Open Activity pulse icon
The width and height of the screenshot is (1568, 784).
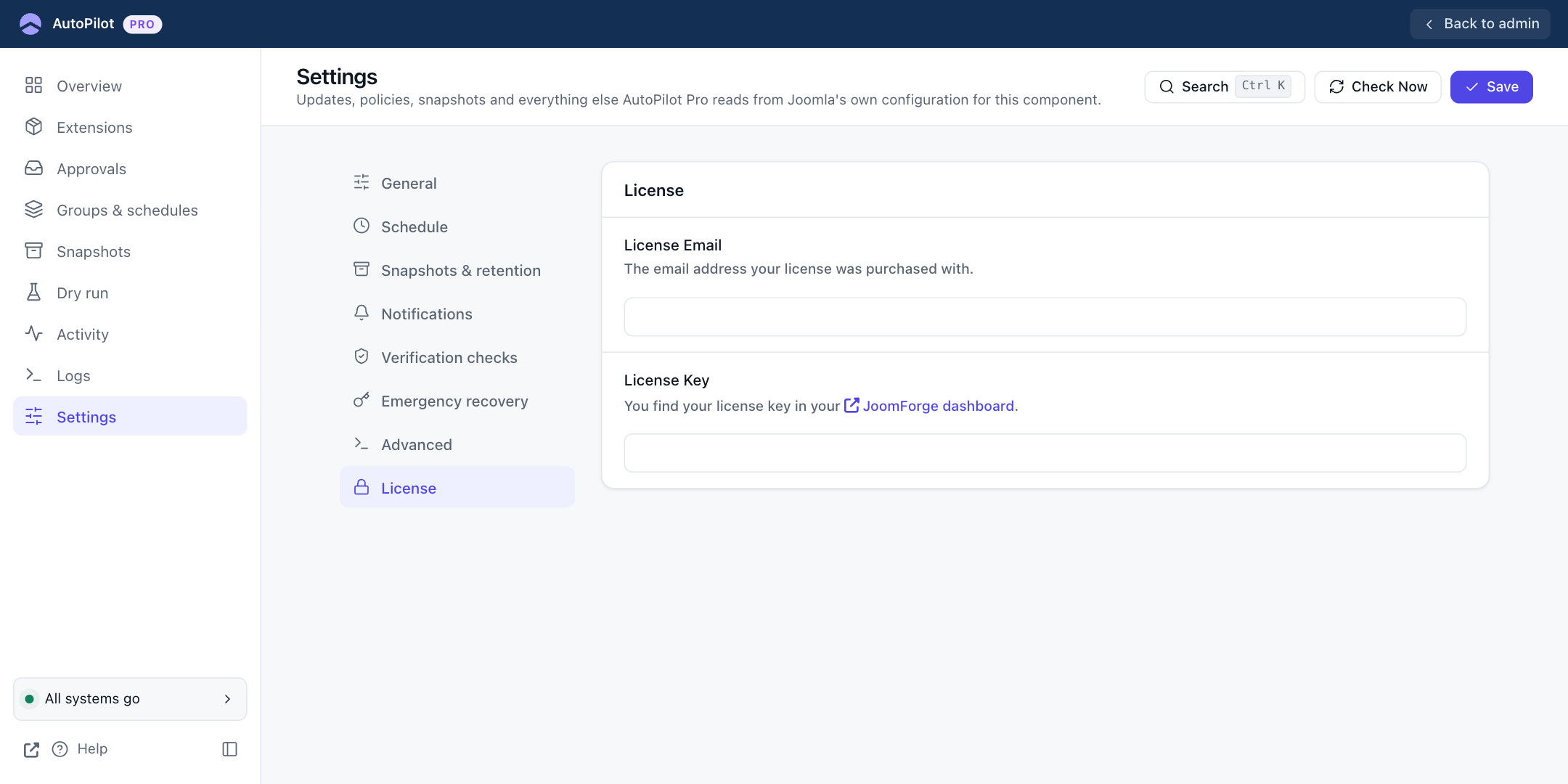click(33, 334)
